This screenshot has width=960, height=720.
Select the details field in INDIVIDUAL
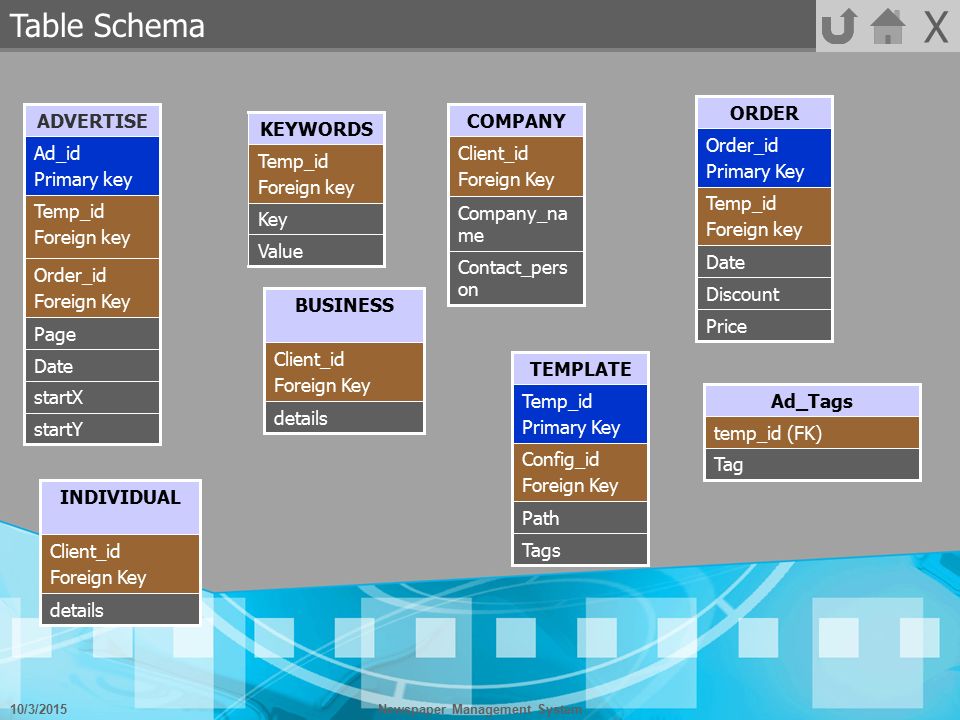(120, 609)
